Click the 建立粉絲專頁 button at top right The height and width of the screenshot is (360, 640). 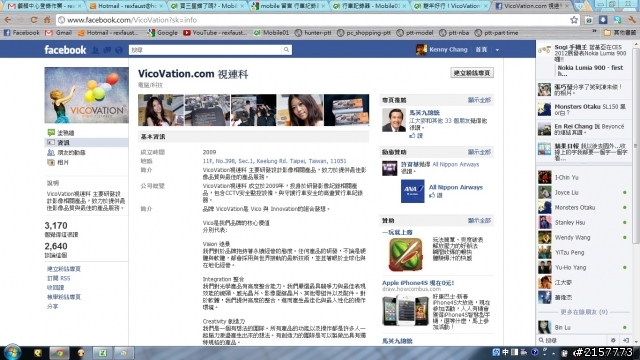point(472,73)
